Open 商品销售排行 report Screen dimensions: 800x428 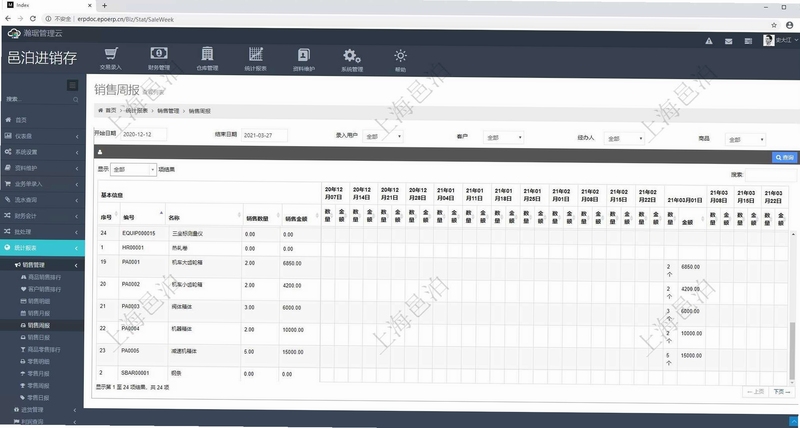(42, 277)
